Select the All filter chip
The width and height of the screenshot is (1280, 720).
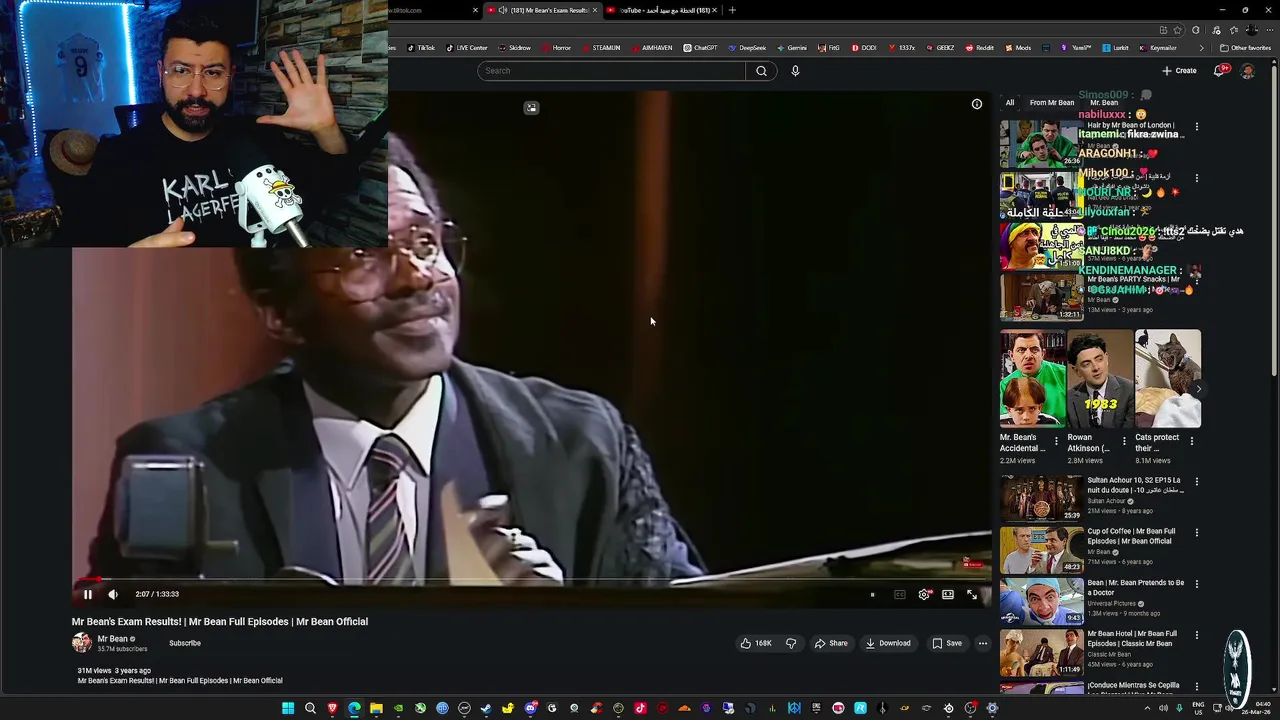coord(1010,103)
